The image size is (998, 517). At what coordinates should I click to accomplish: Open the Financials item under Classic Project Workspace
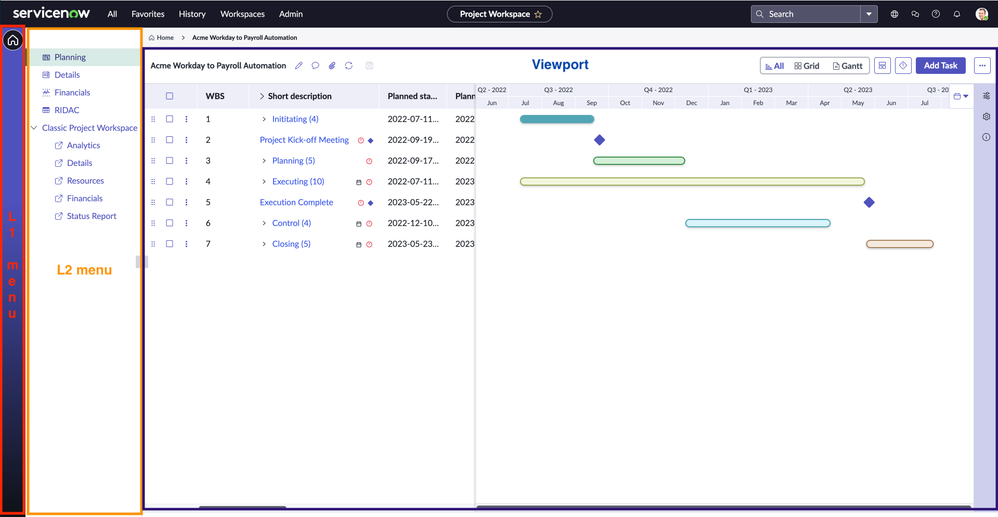pyautogui.click(x=85, y=198)
